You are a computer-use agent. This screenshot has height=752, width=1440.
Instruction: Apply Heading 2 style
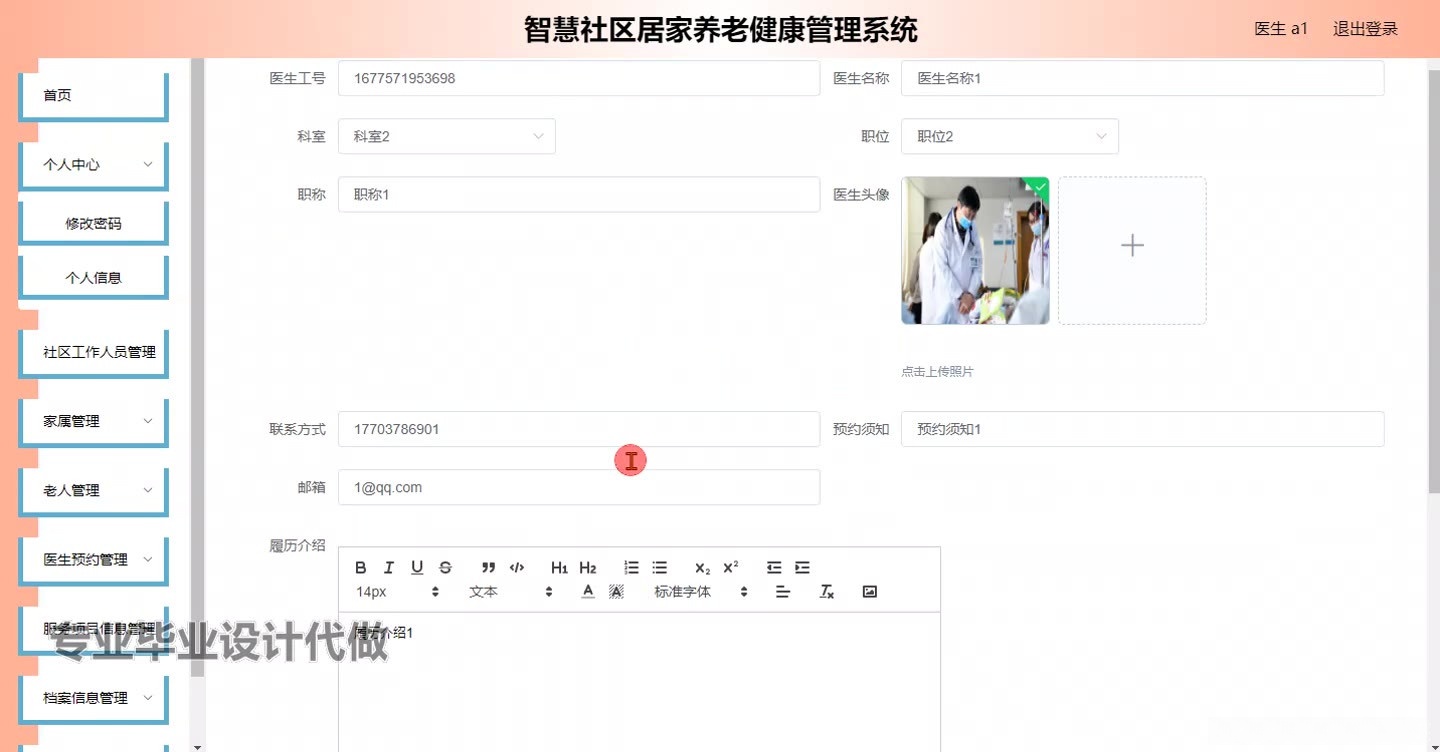588,568
